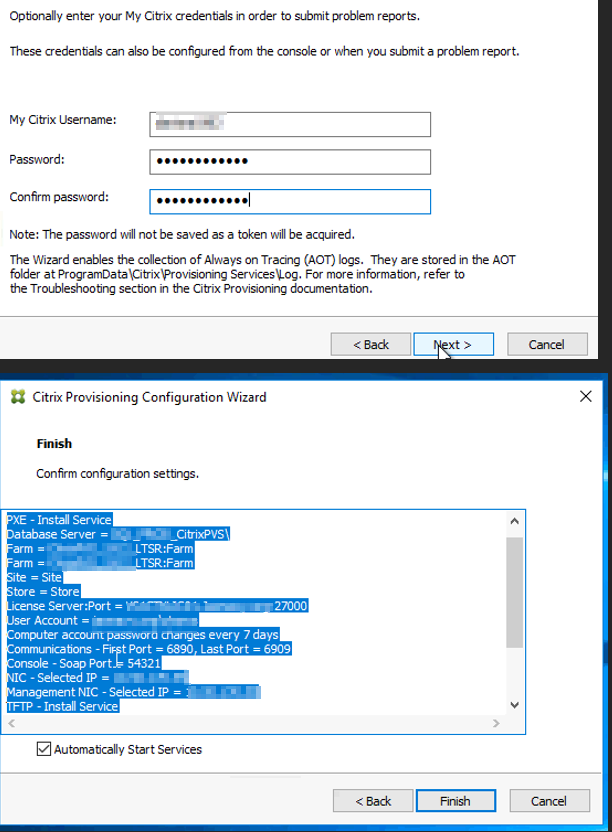The image size is (612, 832).
Task: Select 'Console - Soap Port = 54321' line
Action: click(83, 663)
